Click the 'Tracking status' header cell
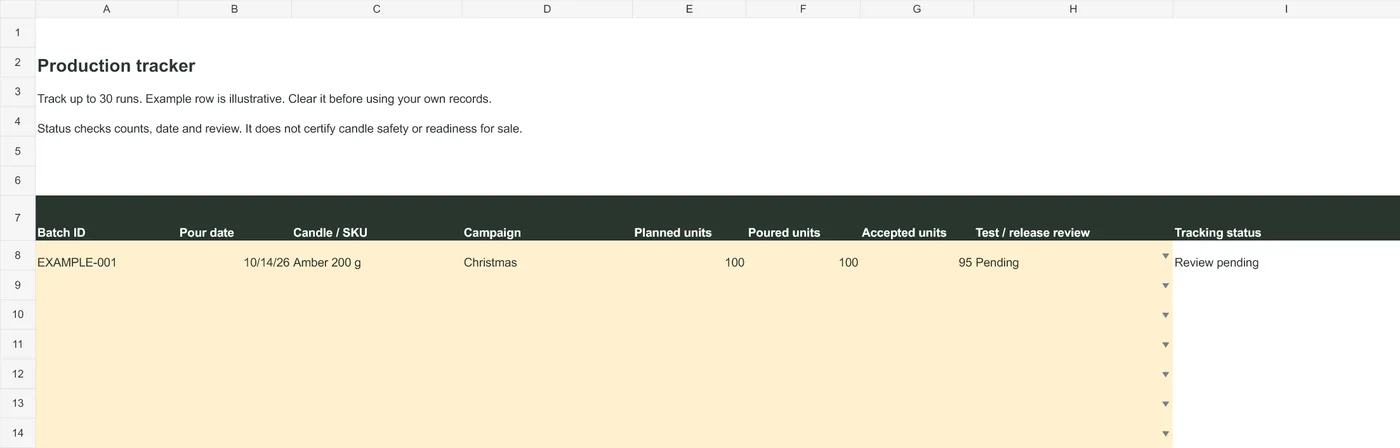The width and height of the screenshot is (1400, 448). [x=1286, y=218]
